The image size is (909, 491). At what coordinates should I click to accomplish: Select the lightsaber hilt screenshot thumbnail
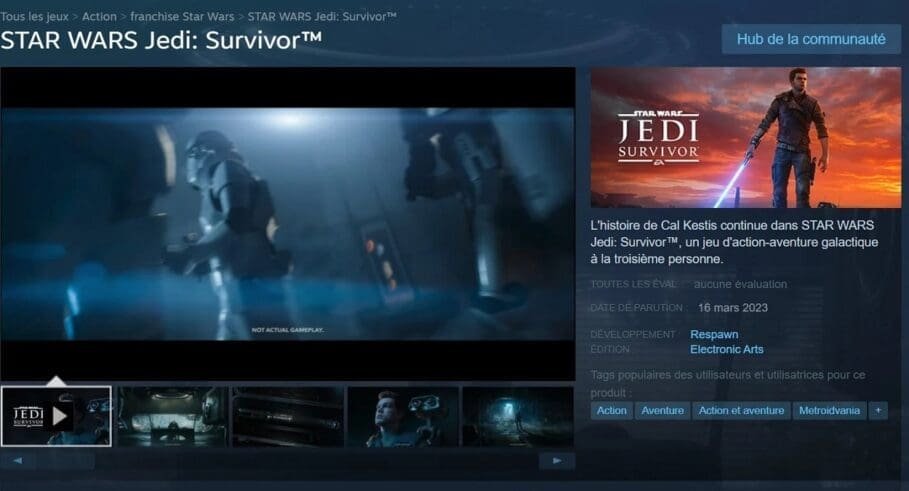(x=288, y=416)
